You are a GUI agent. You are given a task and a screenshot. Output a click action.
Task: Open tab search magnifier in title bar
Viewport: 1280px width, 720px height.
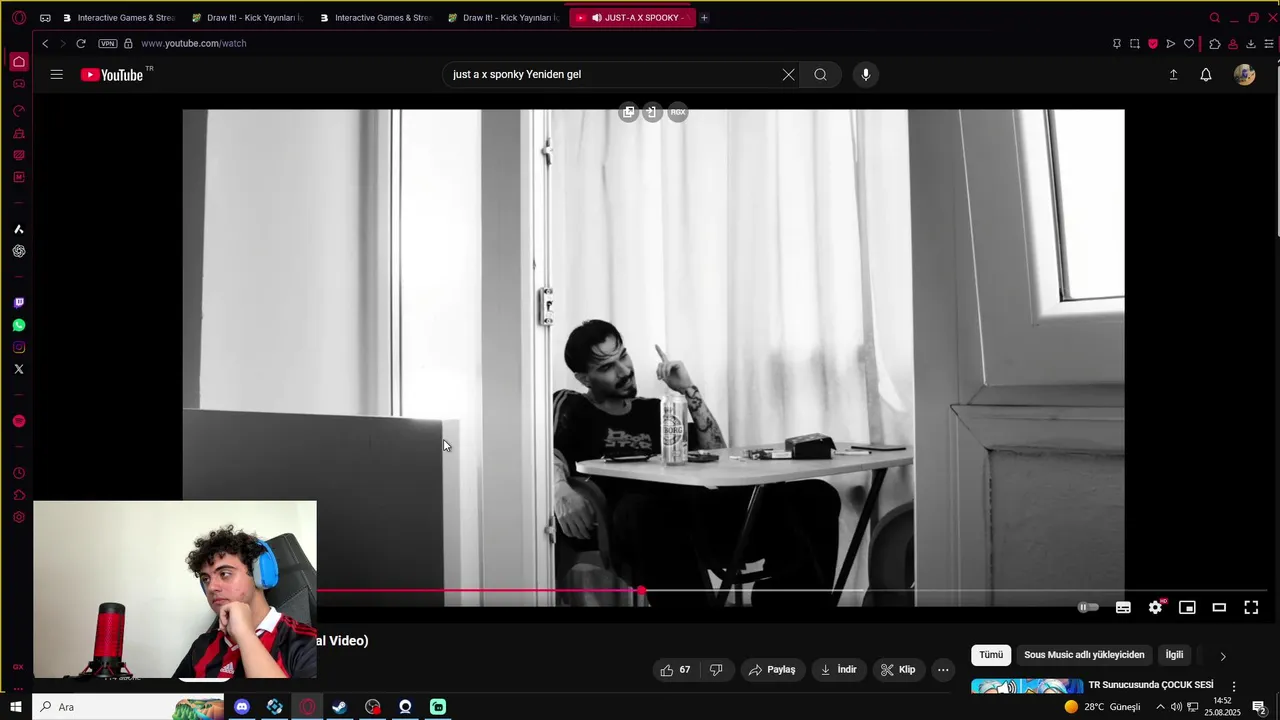[1215, 17]
